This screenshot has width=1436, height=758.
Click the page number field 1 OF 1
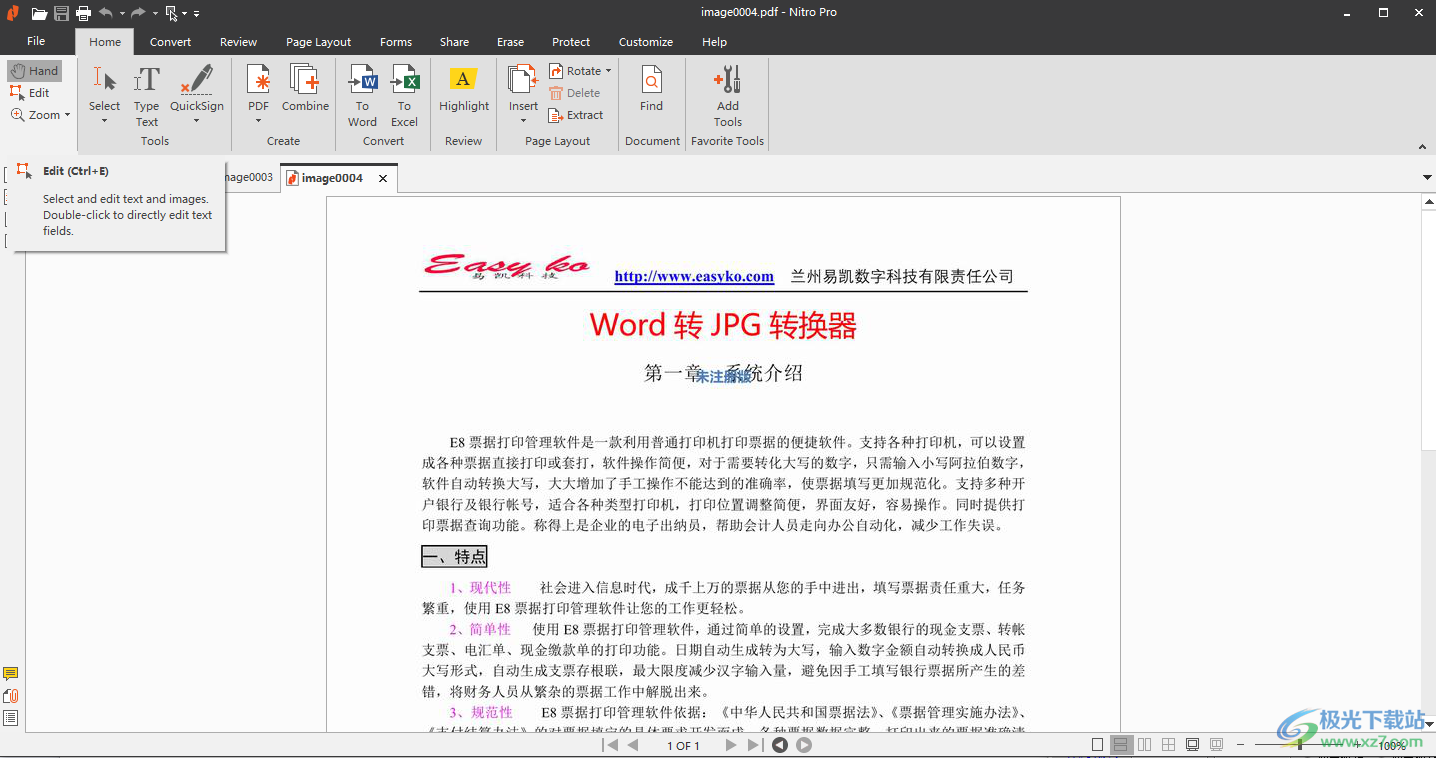pyautogui.click(x=683, y=746)
